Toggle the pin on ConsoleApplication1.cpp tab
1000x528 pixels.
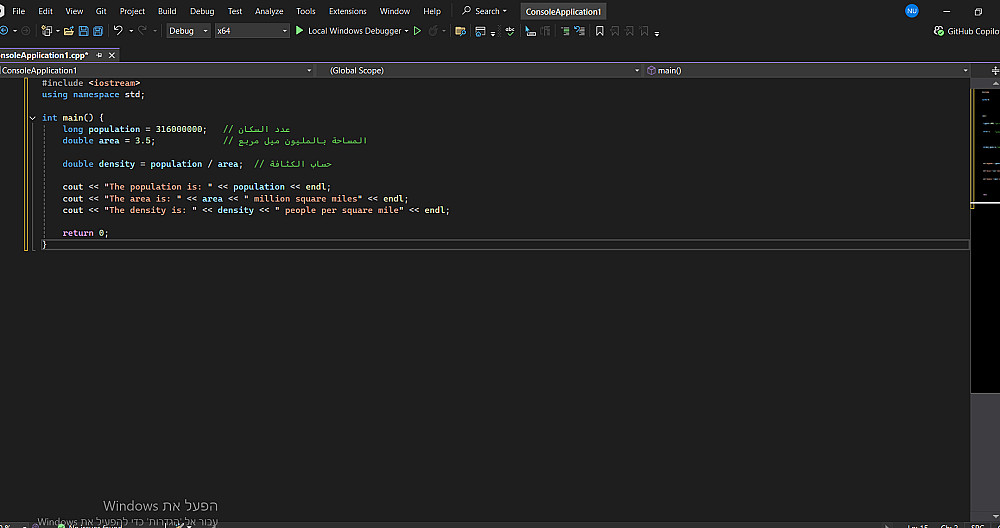98,55
